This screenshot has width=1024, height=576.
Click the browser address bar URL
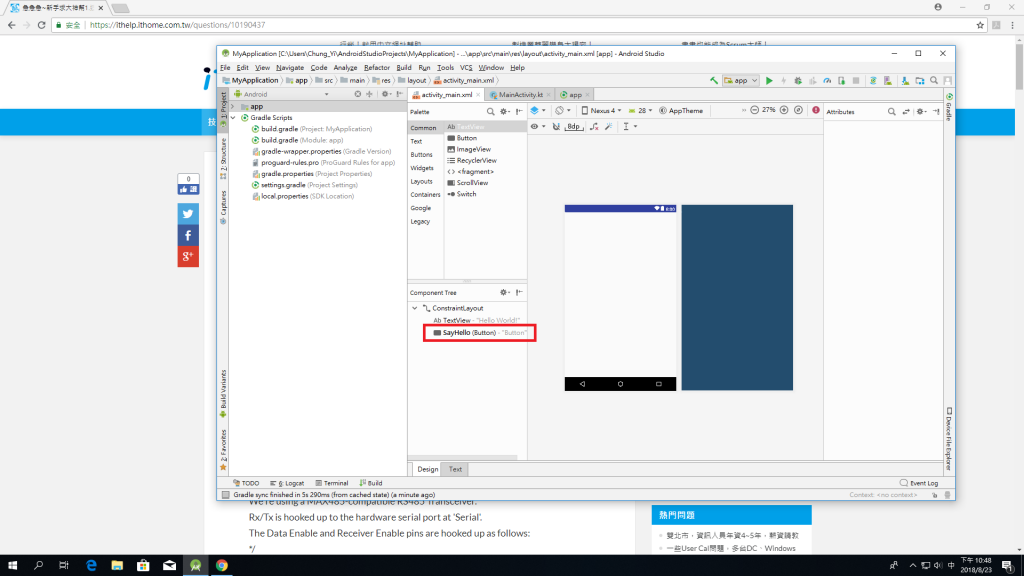point(178,25)
